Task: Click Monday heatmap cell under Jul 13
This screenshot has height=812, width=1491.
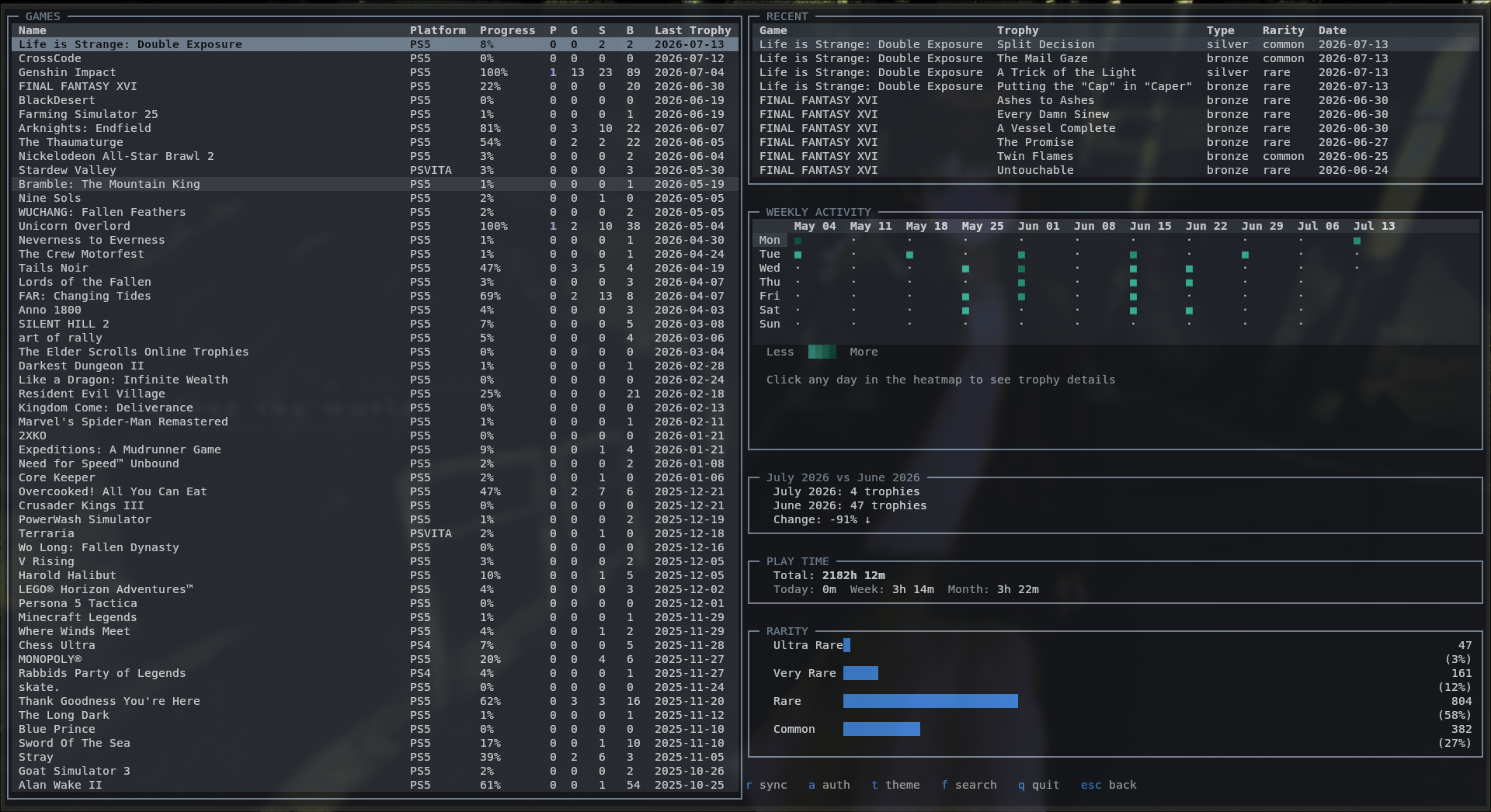Action: point(1357,241)
